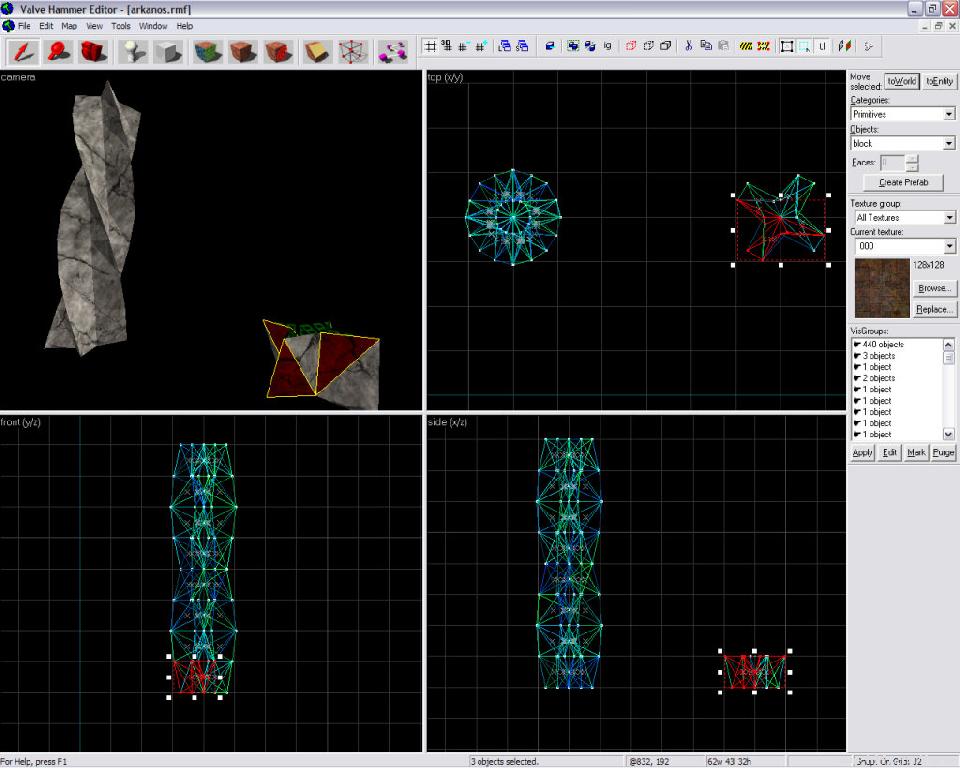960x768 pixels.
Task: Click the scissors Cut icon
Action: tap(688, 46)
